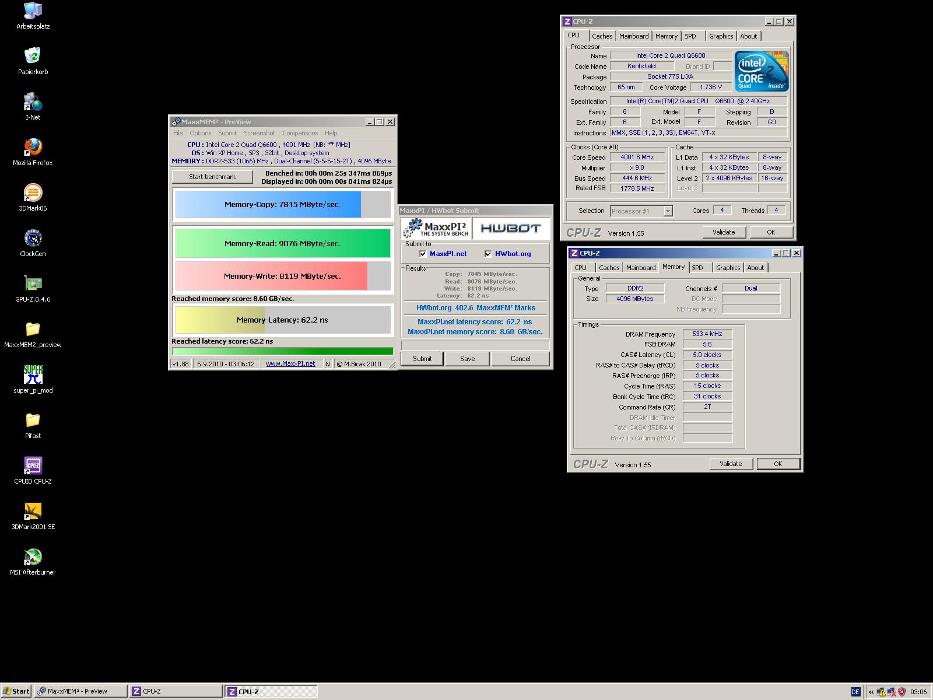
Task: Click the green Memory-Read result bar
Action: [282, 243]
